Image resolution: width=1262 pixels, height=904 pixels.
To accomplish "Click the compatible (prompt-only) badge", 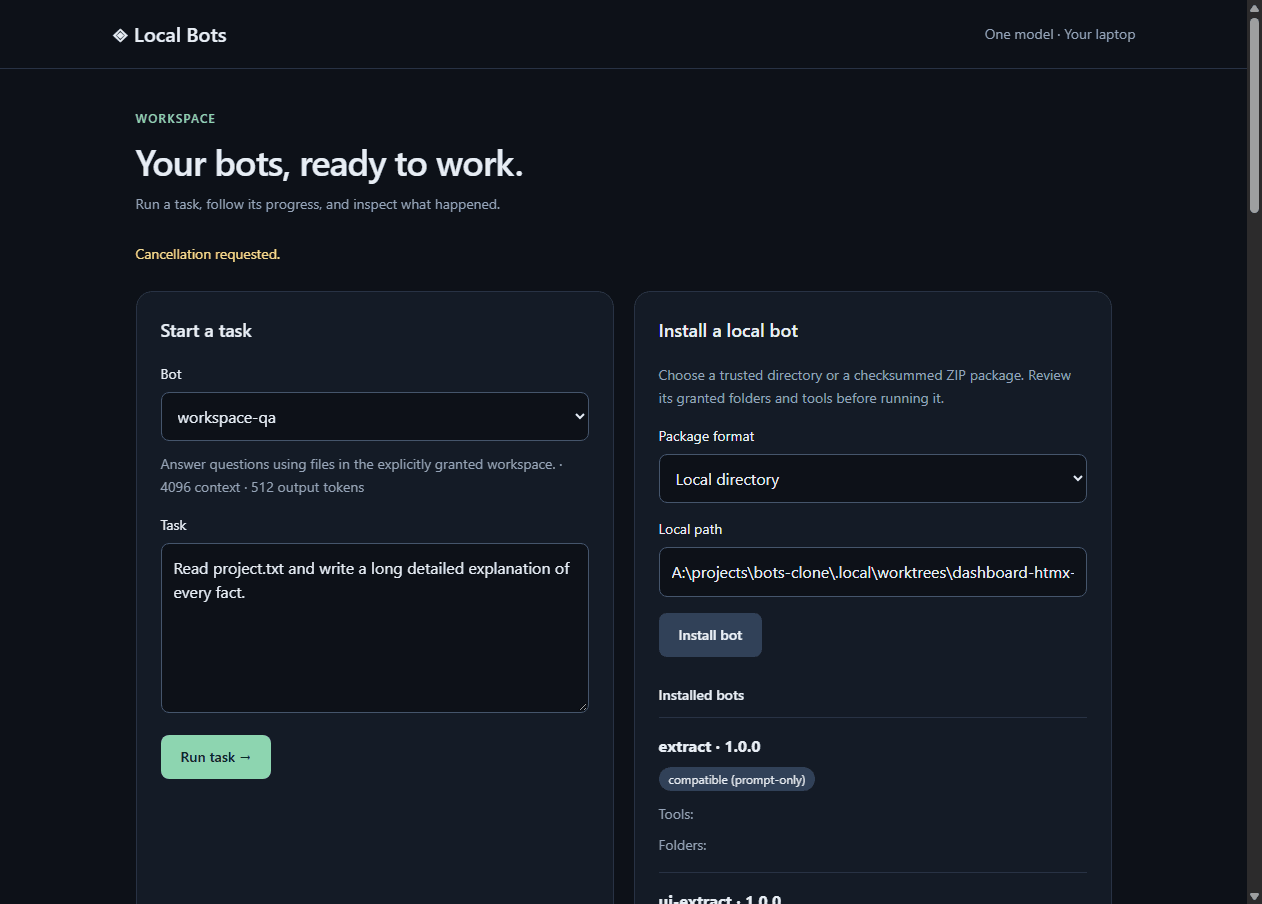I will (x=737, y=779).
